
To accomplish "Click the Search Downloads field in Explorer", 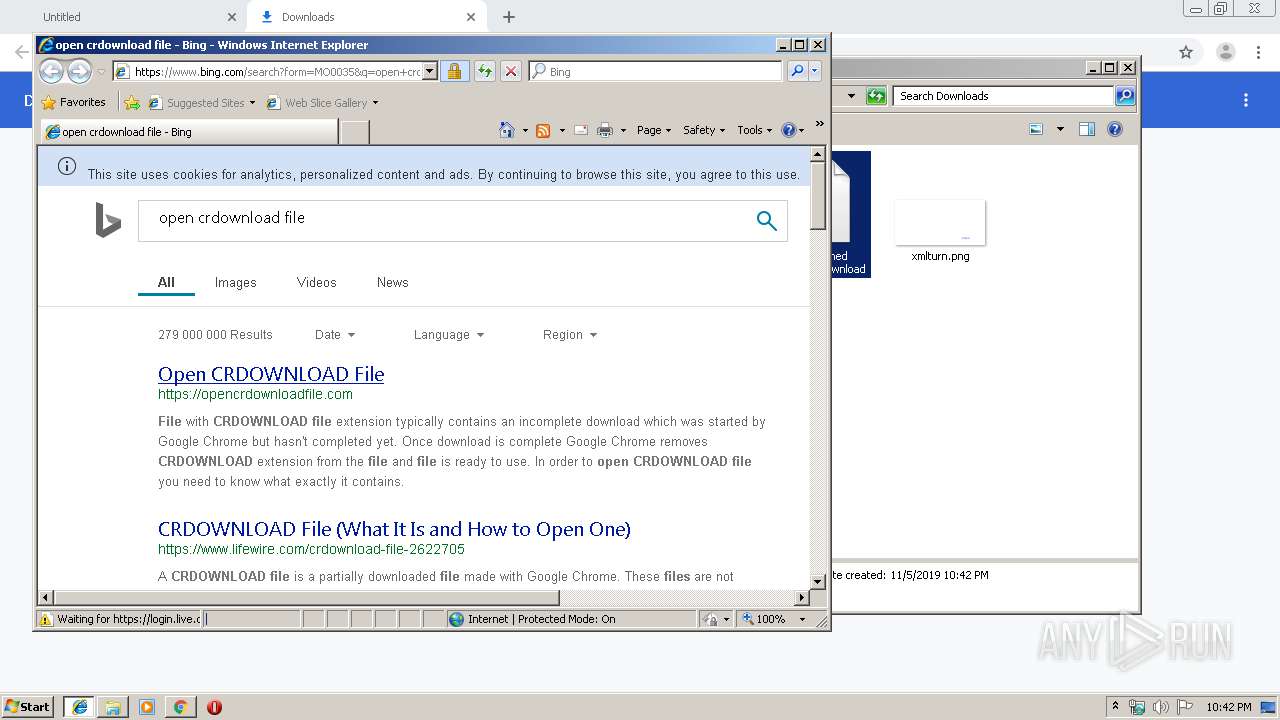I will (x=1003, y=96).
